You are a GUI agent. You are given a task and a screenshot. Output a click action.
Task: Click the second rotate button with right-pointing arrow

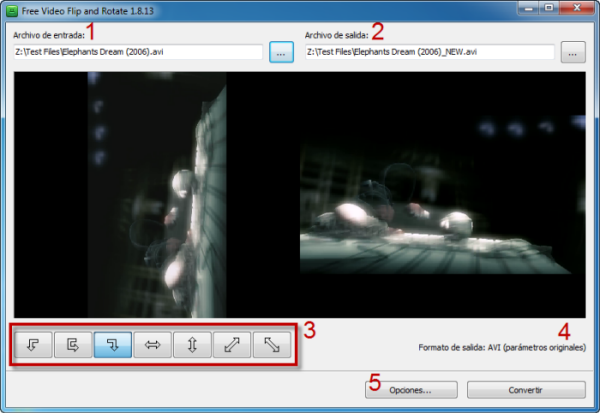73,345
